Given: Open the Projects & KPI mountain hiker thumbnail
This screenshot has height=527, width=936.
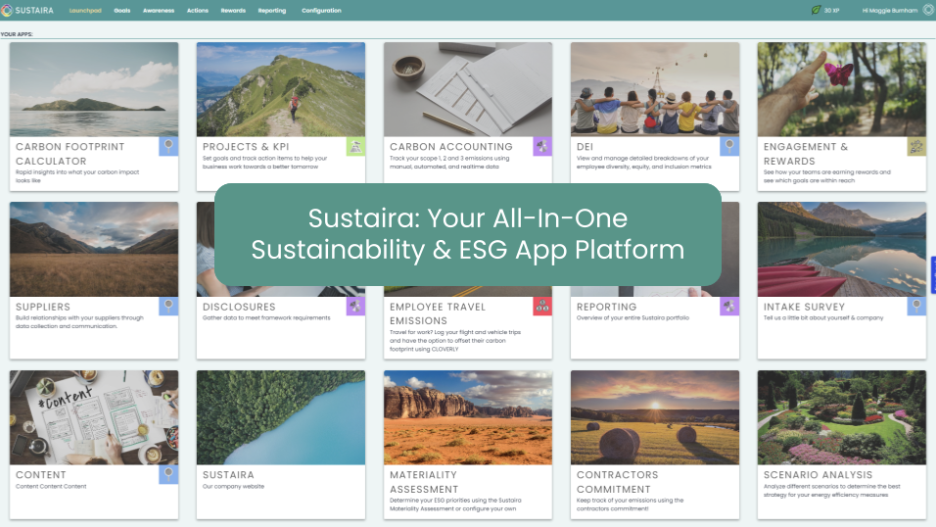Looking at the screenshot, I should [x=281, y=90].
